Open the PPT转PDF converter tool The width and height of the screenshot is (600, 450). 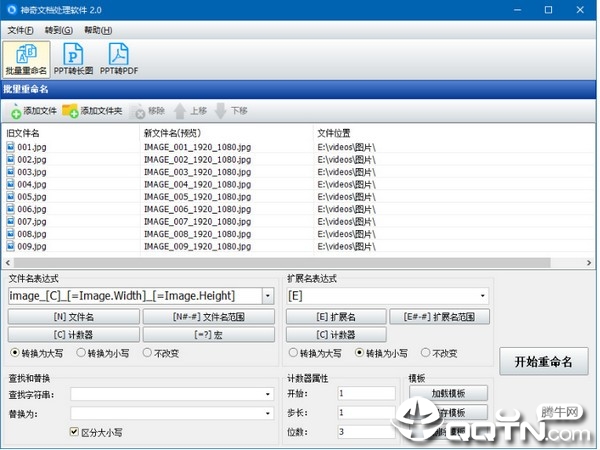pos(118,59)
